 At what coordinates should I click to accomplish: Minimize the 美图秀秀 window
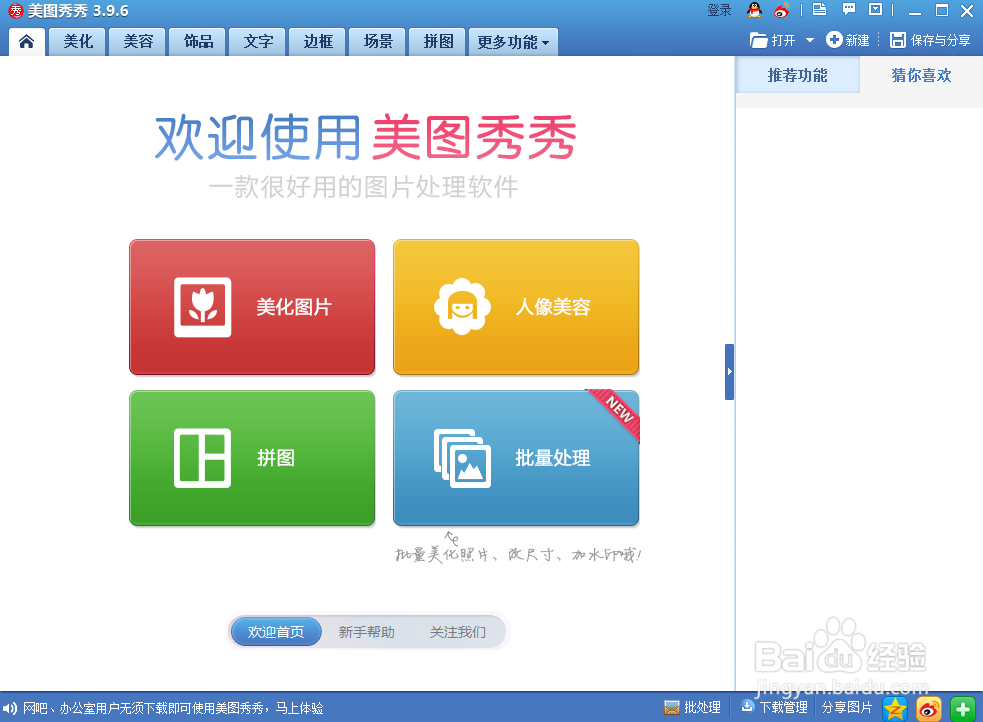915,11
